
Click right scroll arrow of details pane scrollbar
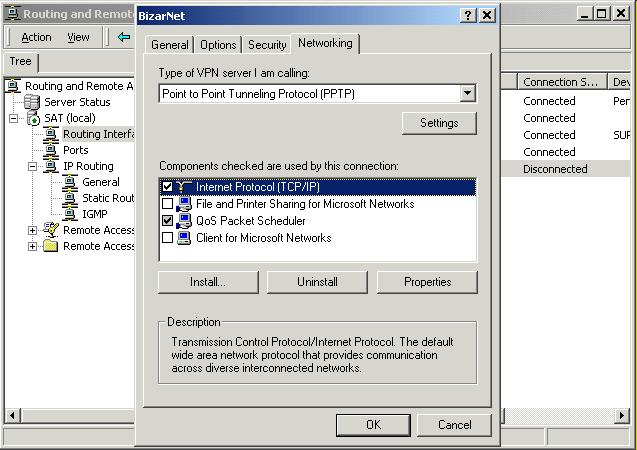click(x=621, y=415)
